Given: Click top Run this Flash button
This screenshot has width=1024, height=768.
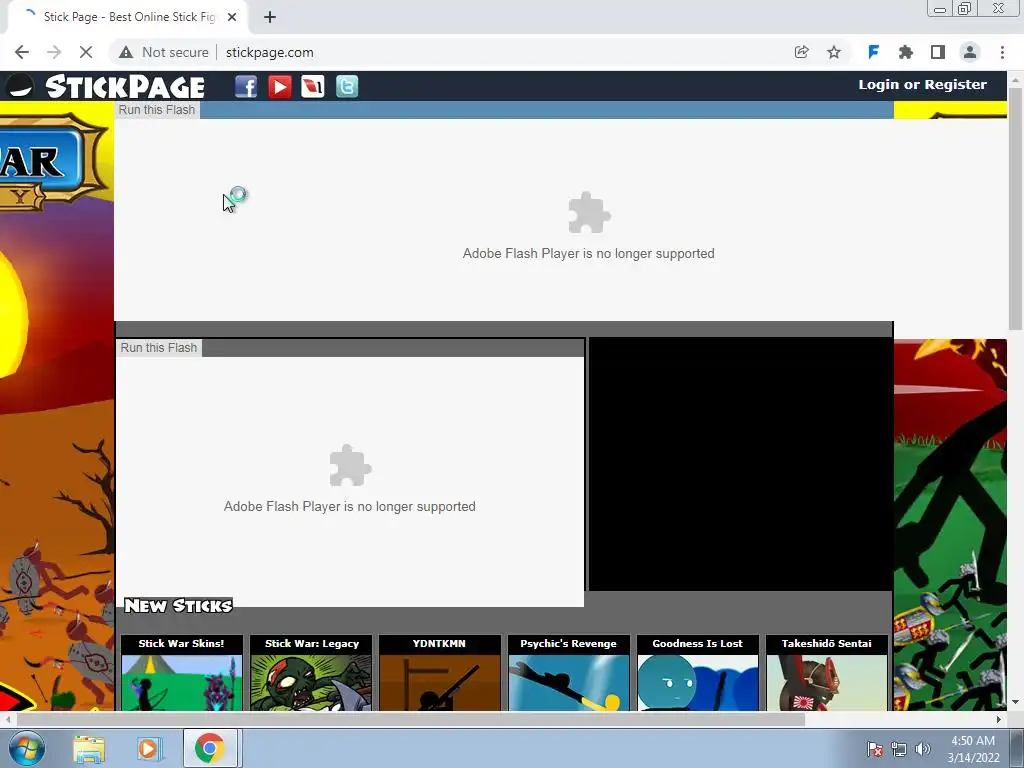Looking at the screenshot, I should [x=157, y=110].
